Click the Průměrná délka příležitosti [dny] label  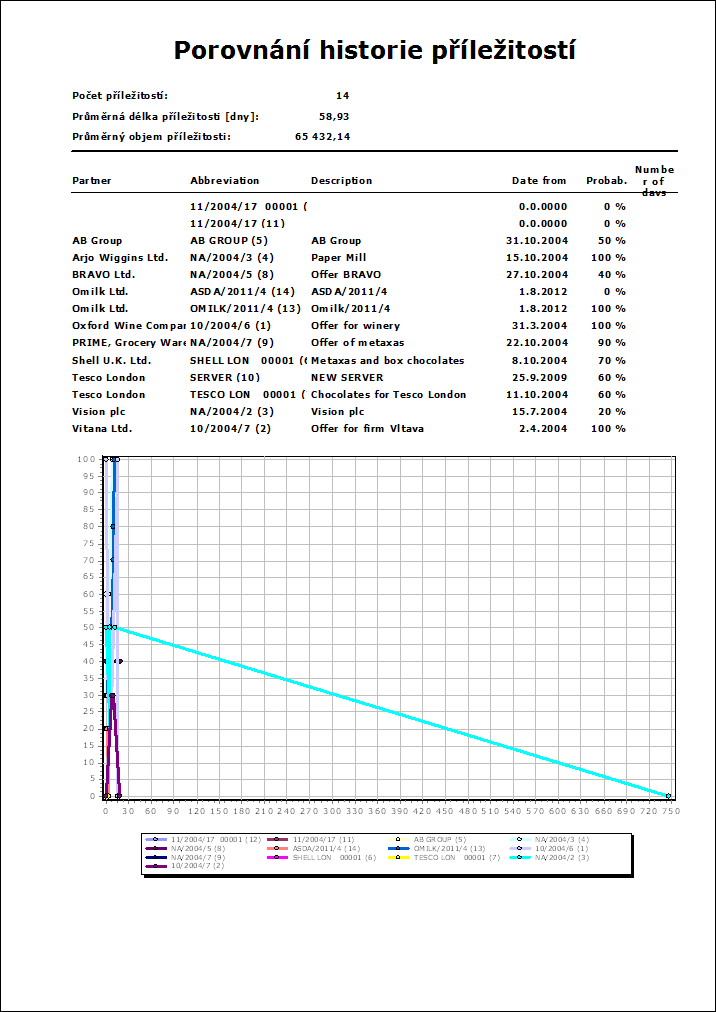165,117
